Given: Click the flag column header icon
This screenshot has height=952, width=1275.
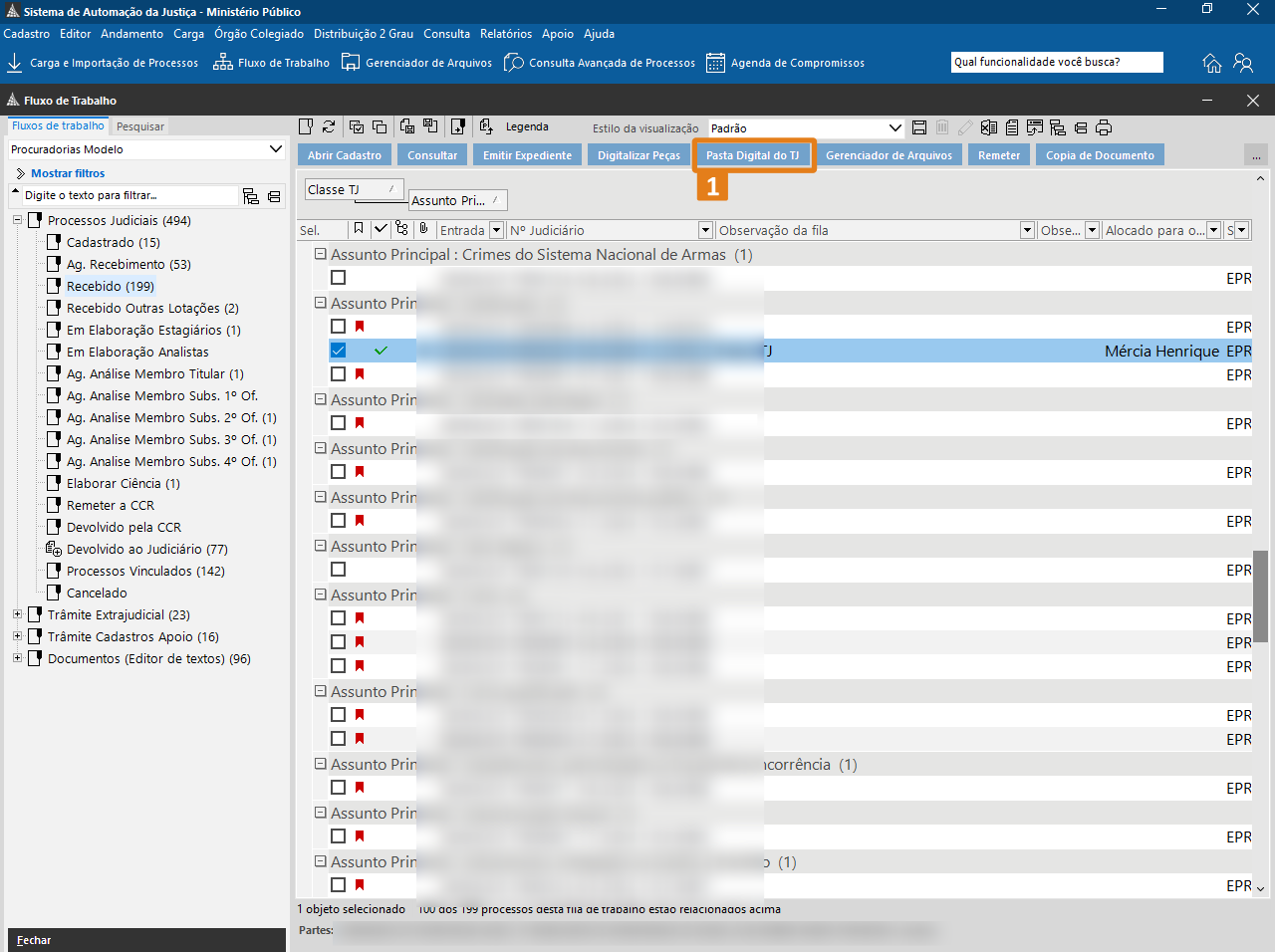Looking at the screenshot, I should [x=359, y=229].
